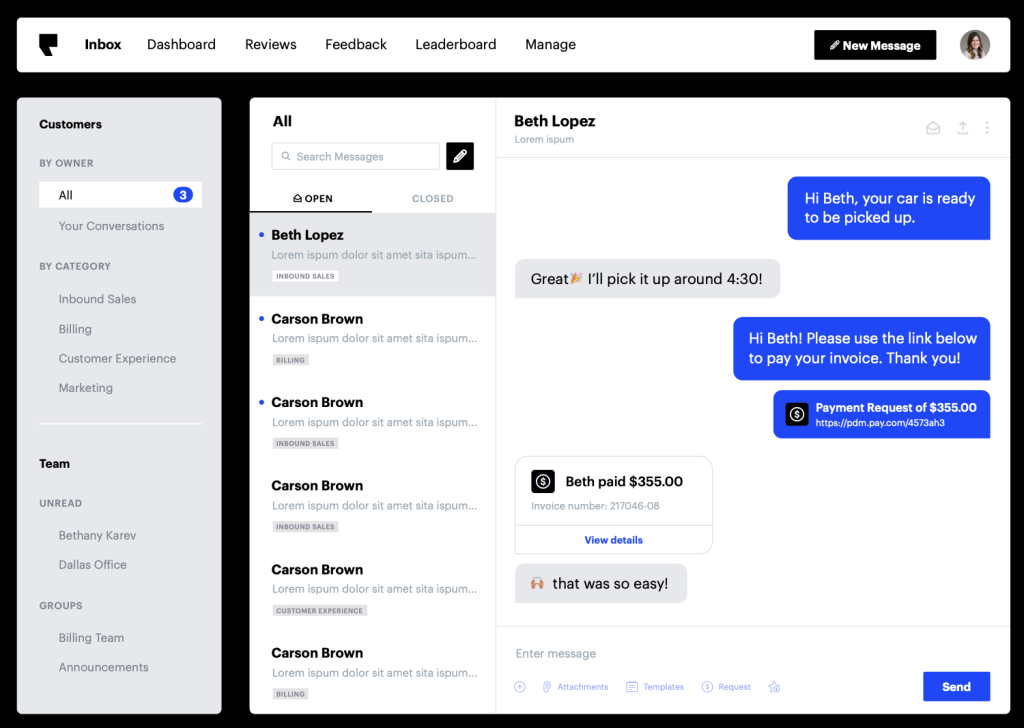Click the Team heading in sidebar

point(54,464)
